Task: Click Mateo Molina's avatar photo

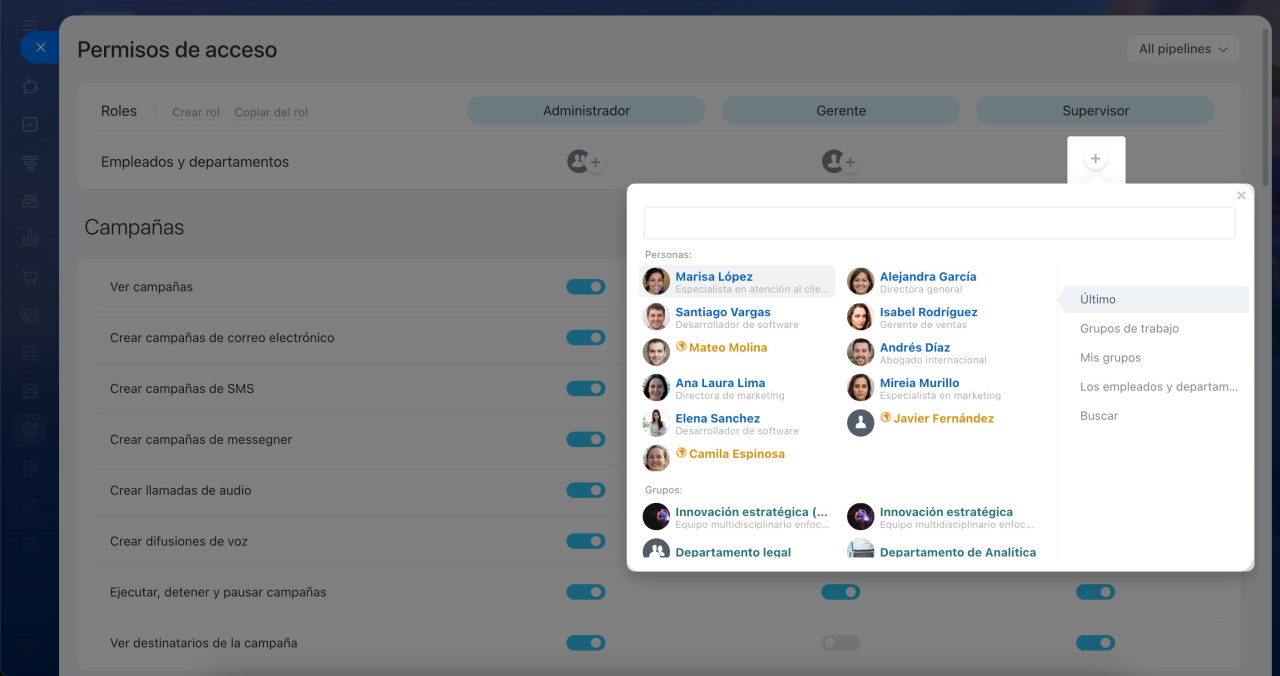Action: pyautogui.click(x=656, y=352)
